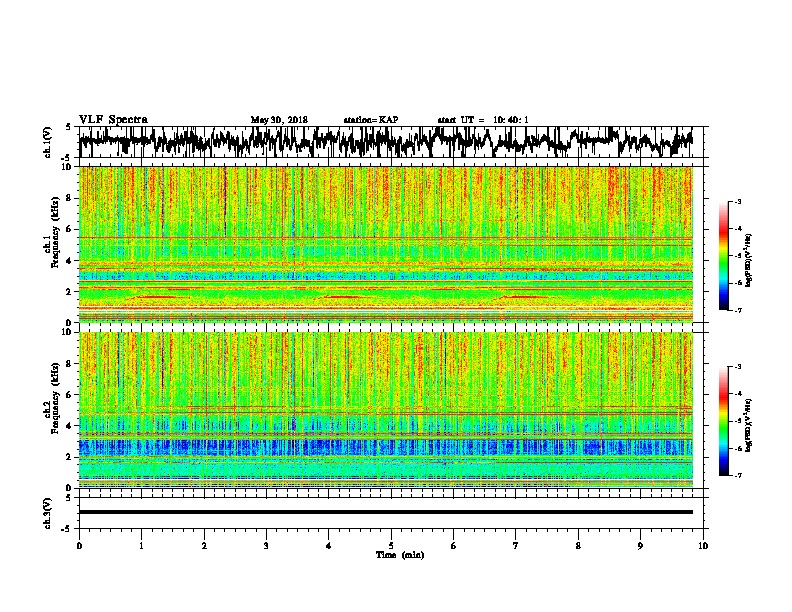Screen dimensions: 792x612
Task: Click the "8" kHz tick of ch.1 axis
Action: (69, 198)
